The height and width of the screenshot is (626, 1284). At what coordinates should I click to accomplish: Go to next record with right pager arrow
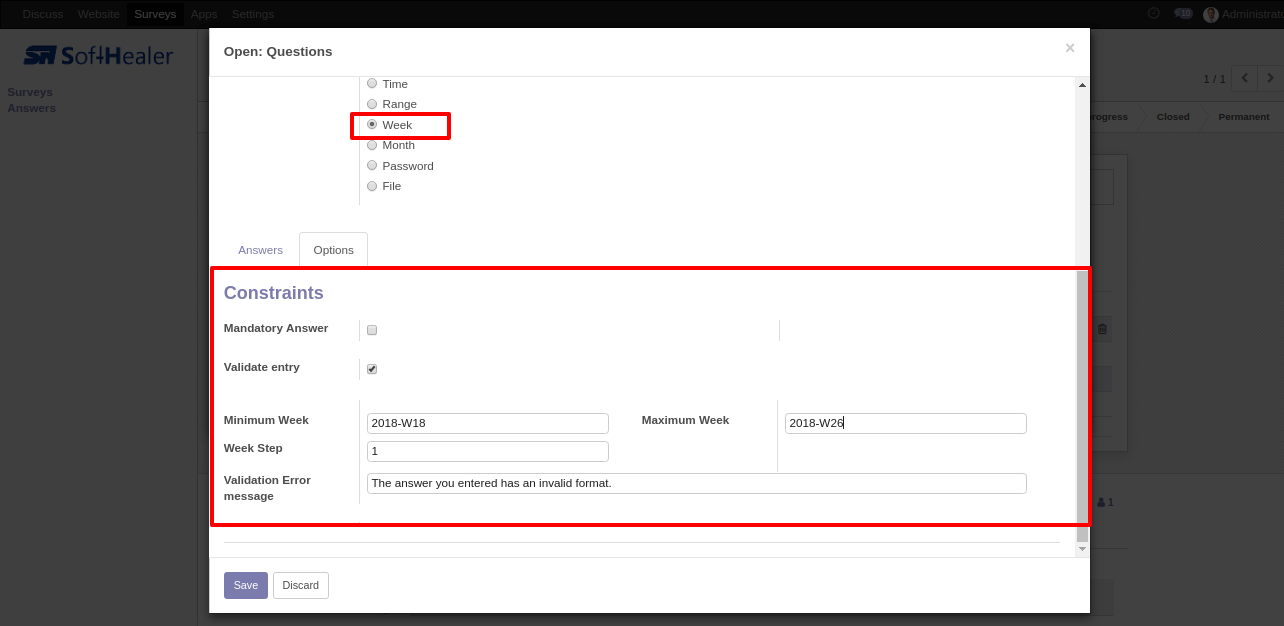tap(1270, 78)
